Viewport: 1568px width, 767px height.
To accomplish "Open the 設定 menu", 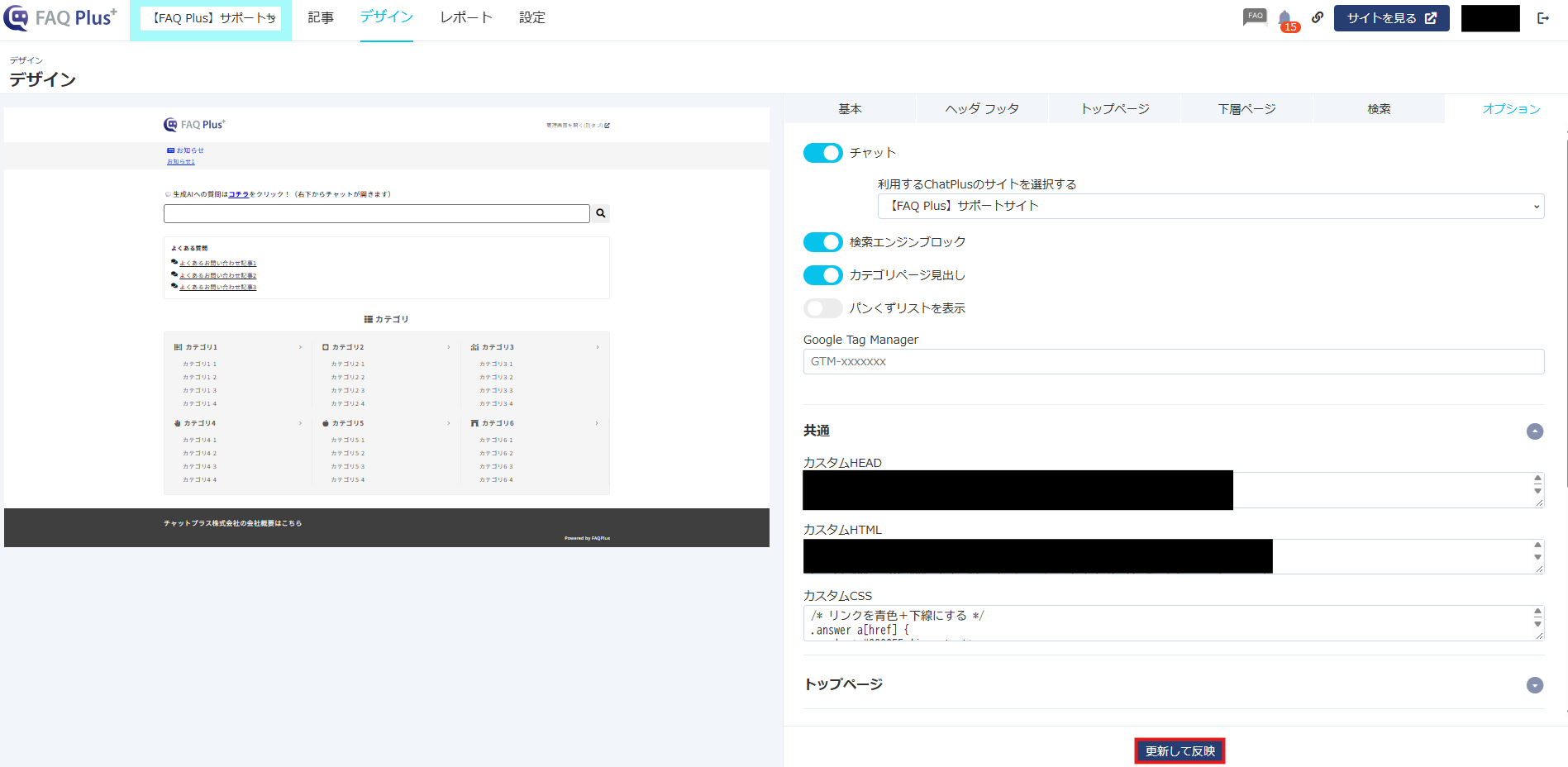I will tap(532, 17).
